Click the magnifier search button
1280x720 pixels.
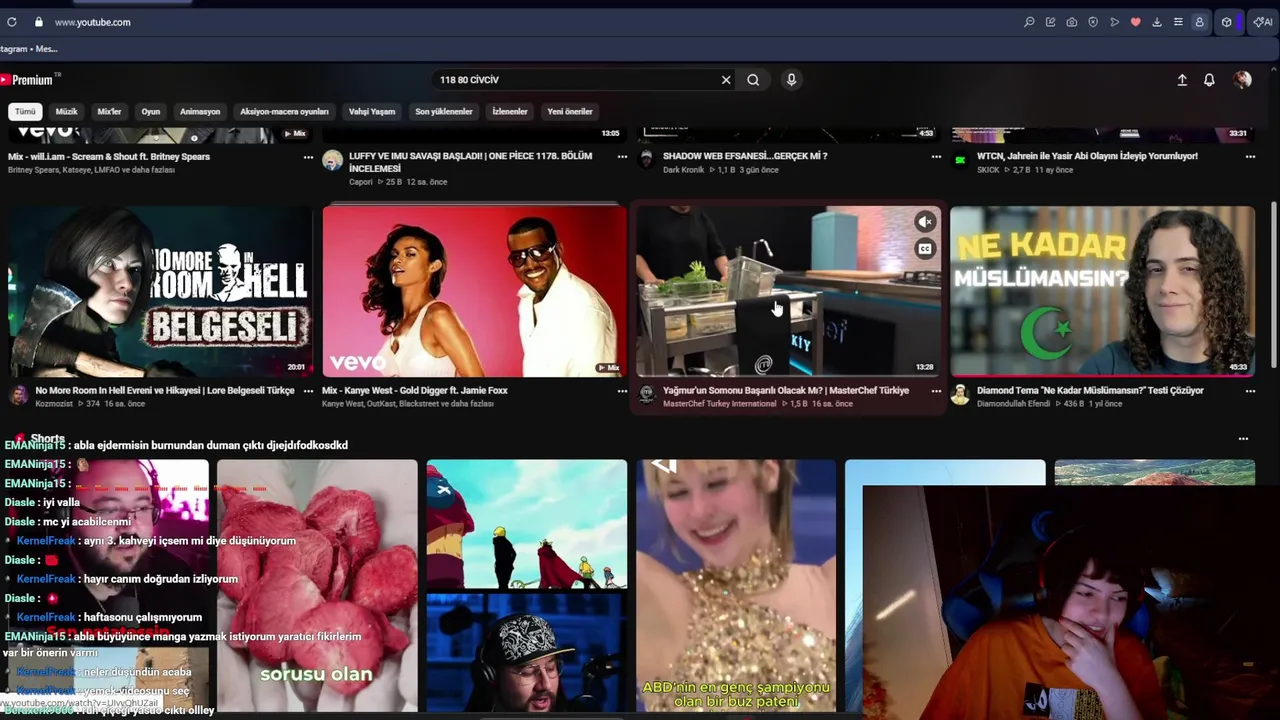753,80
